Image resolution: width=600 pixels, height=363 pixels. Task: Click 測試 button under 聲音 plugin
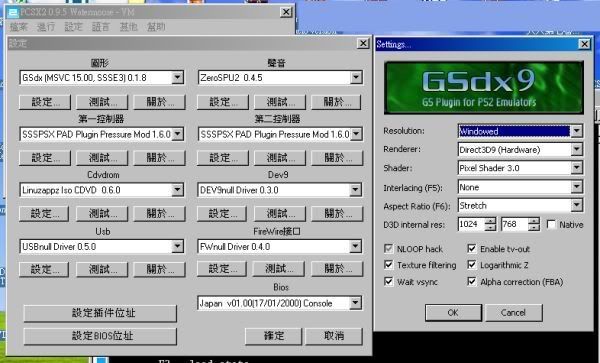click(280, 102)
